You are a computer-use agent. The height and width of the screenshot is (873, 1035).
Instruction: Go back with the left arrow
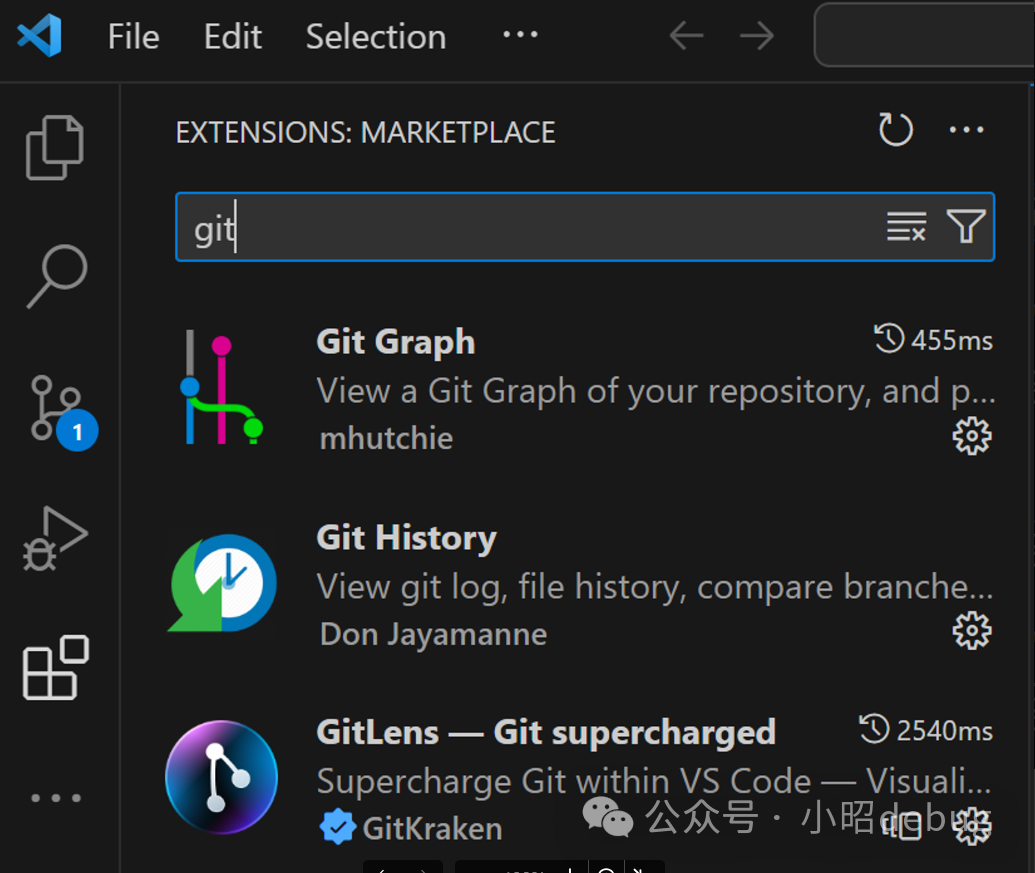(686, 36)
